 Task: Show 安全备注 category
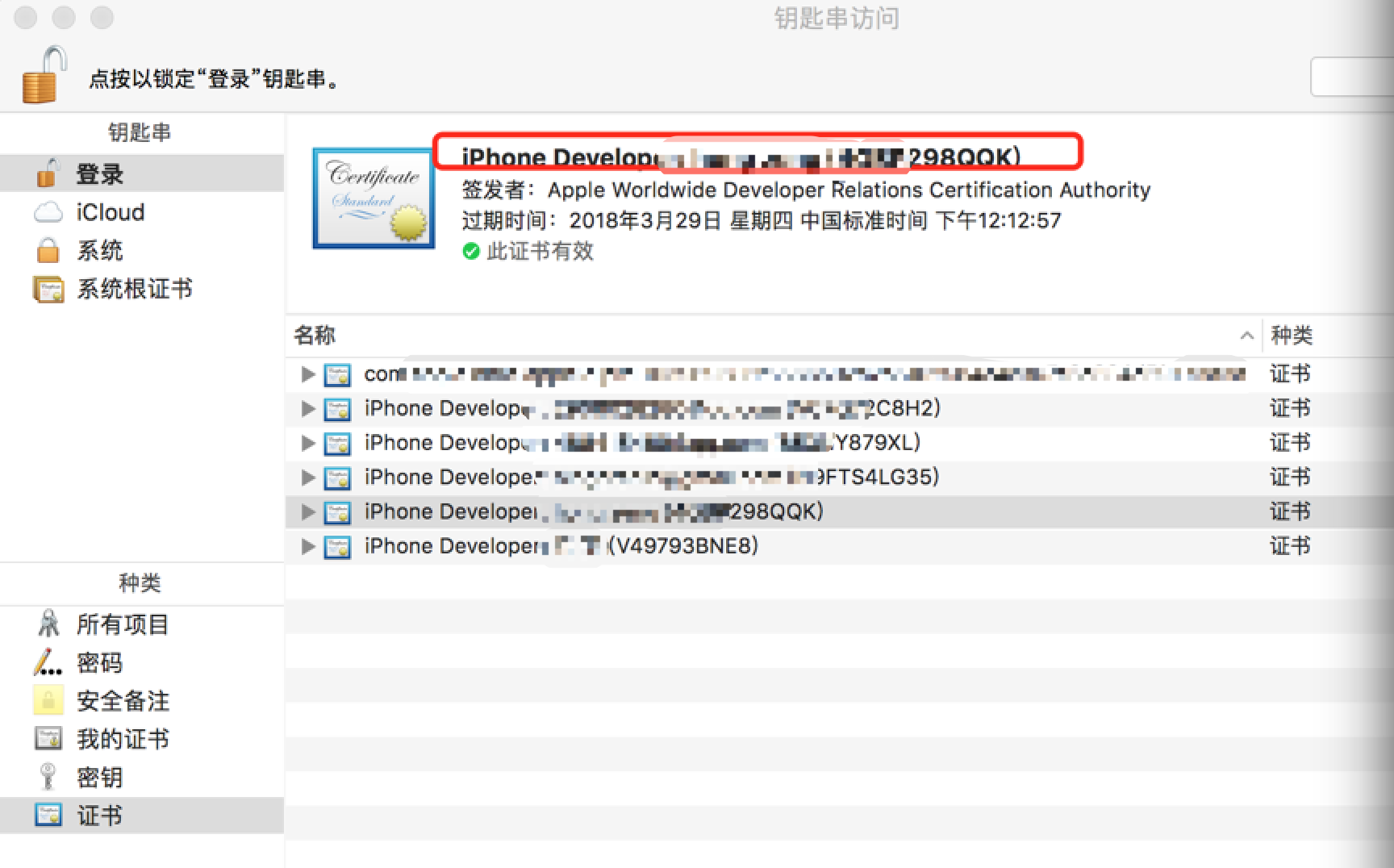pos(142,701)
